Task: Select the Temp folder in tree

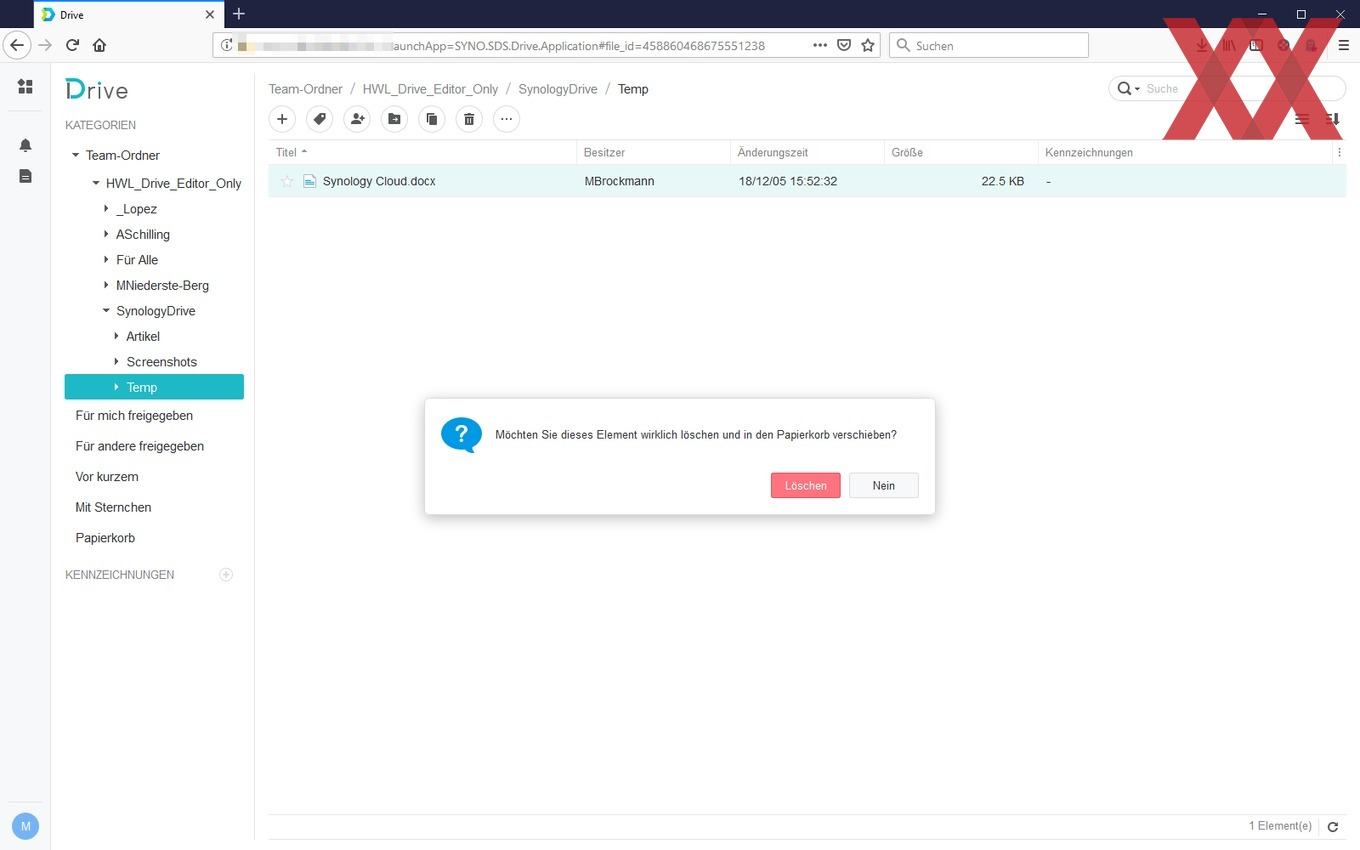Action: point(154,387)
